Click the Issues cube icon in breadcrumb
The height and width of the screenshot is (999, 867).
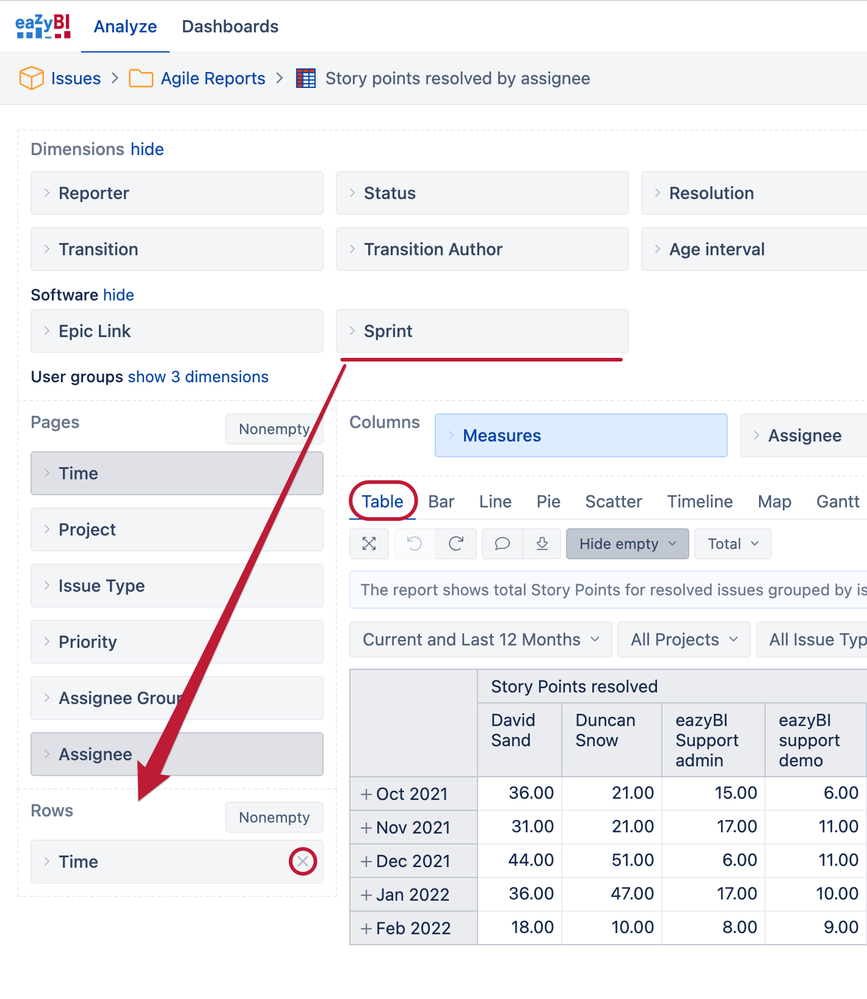click(x=31, y=78)
